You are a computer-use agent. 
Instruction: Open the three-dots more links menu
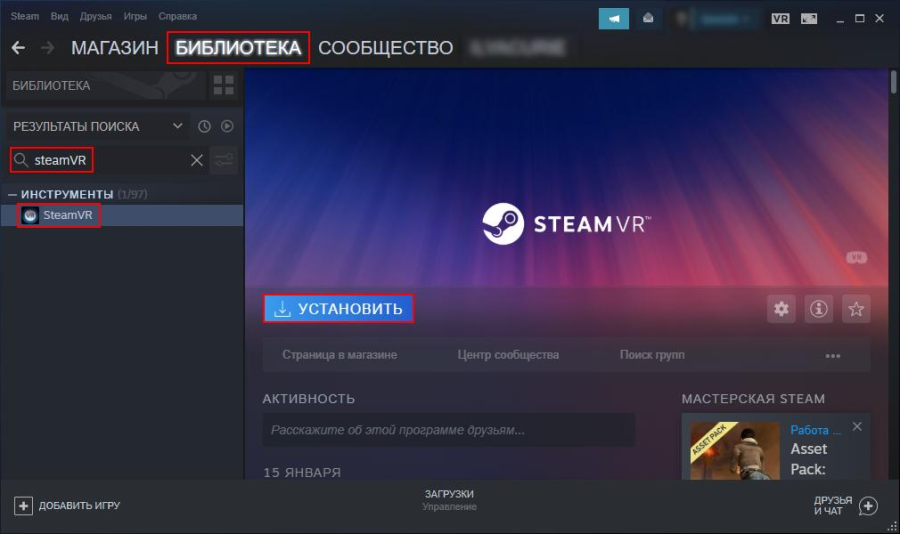coord(833,355)
